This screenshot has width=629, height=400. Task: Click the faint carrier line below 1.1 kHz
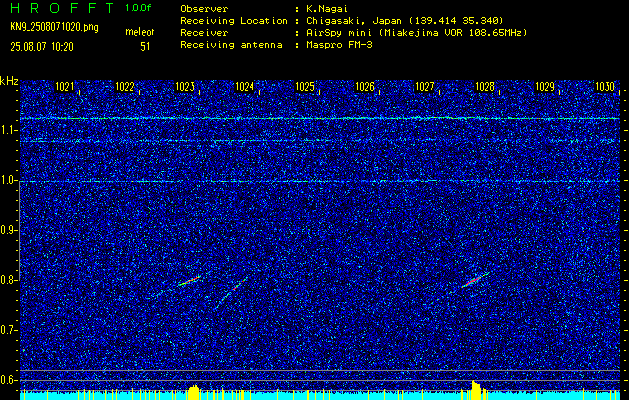pyautogui.click(x=319, y=140)
